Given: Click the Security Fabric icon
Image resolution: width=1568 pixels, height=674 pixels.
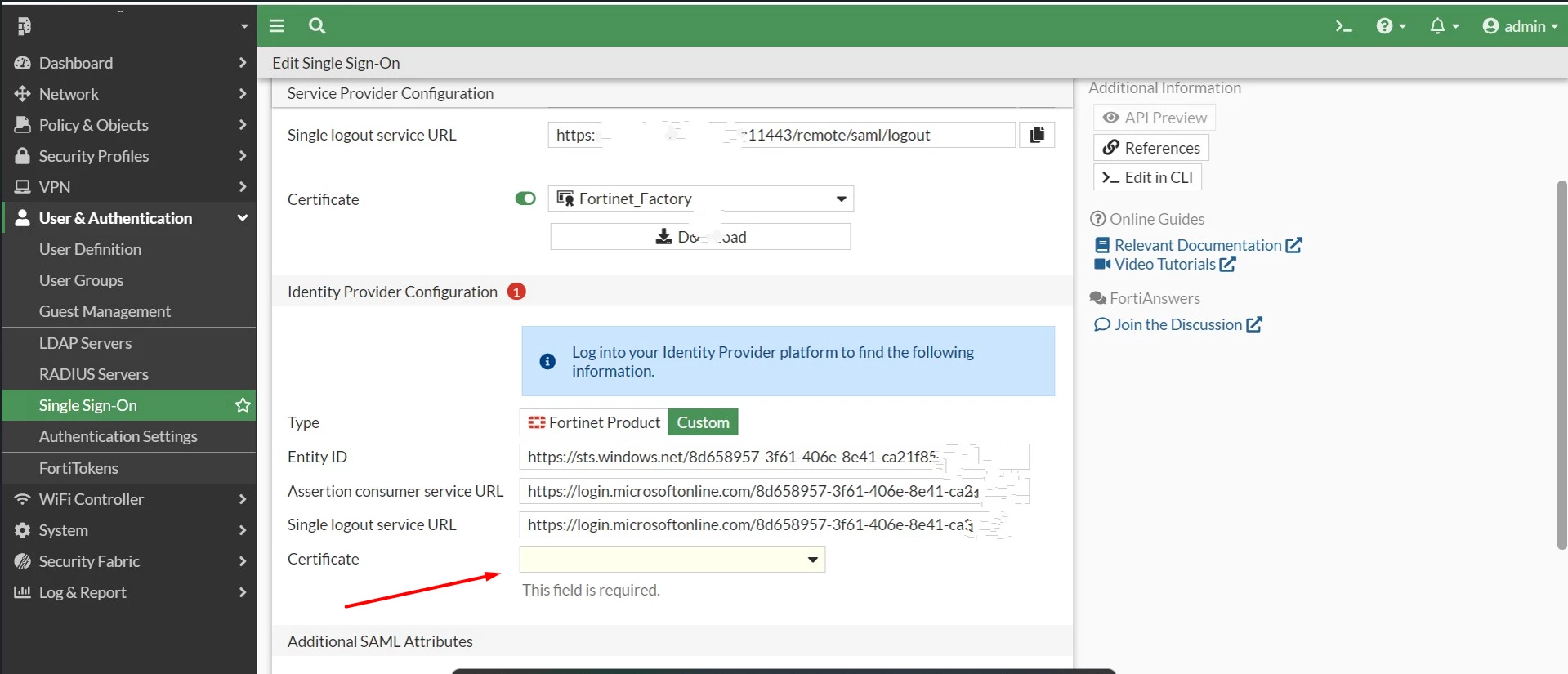Looking at the screenshot, I should [23, 561].
